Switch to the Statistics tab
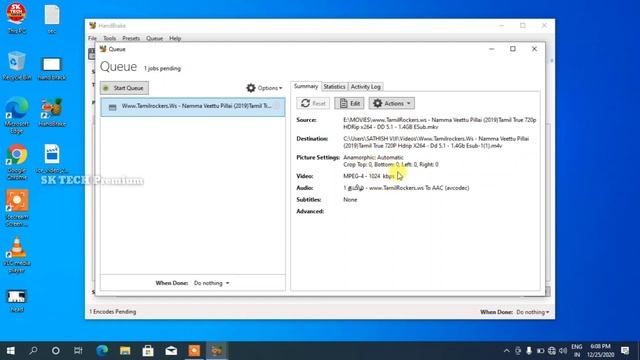This screenshot has height=360, width=640. click(334, 87)
